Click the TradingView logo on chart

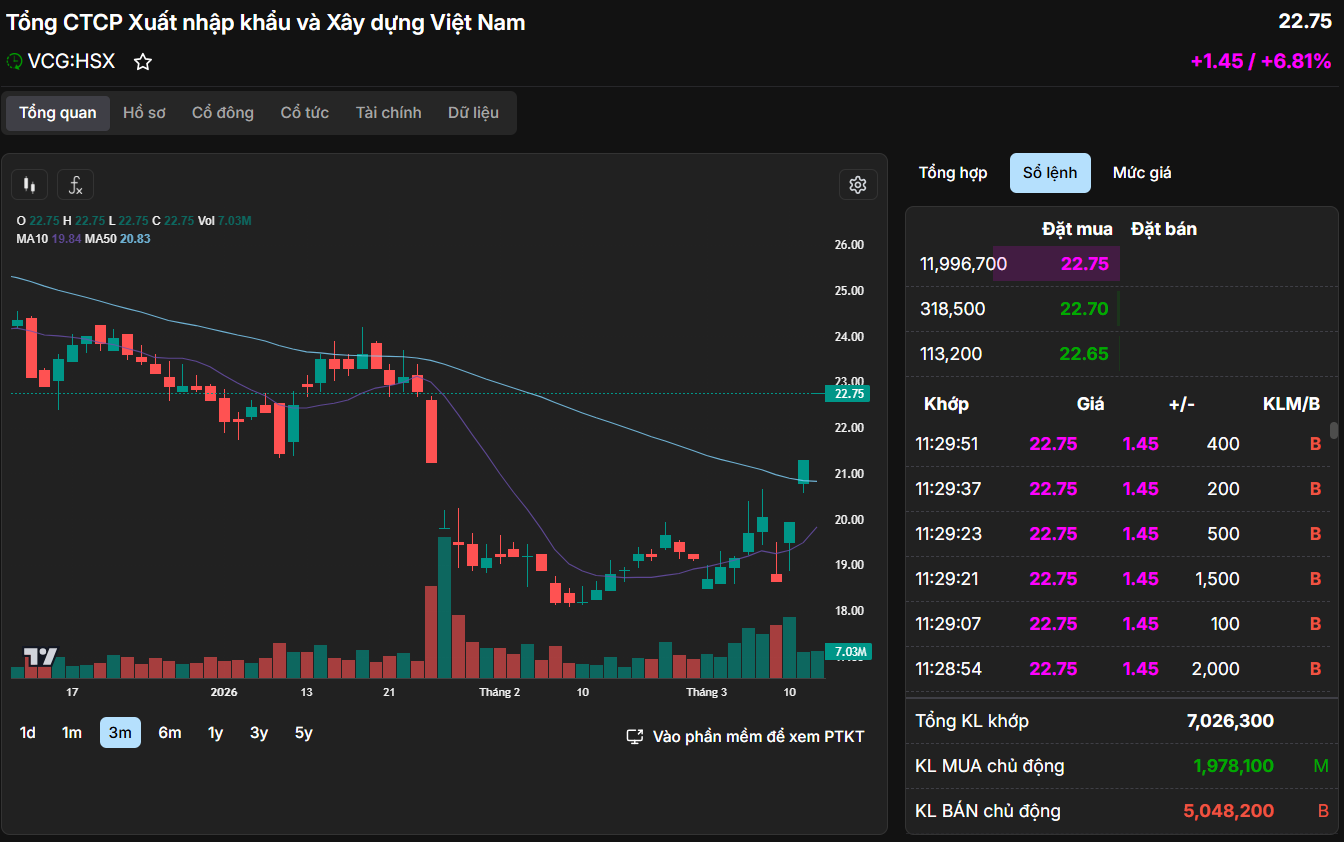click(41, 657)
